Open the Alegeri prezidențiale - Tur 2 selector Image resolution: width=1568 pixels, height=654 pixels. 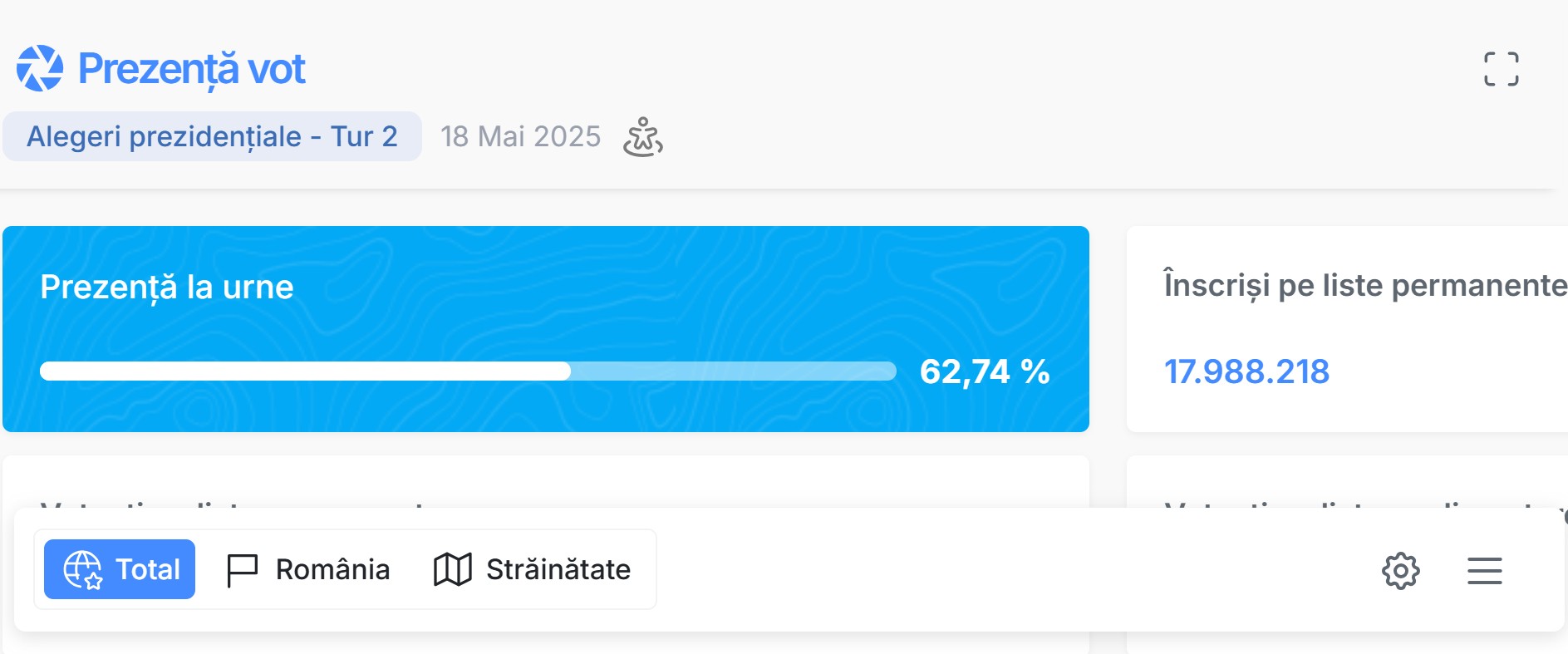[x=213, y=136]
